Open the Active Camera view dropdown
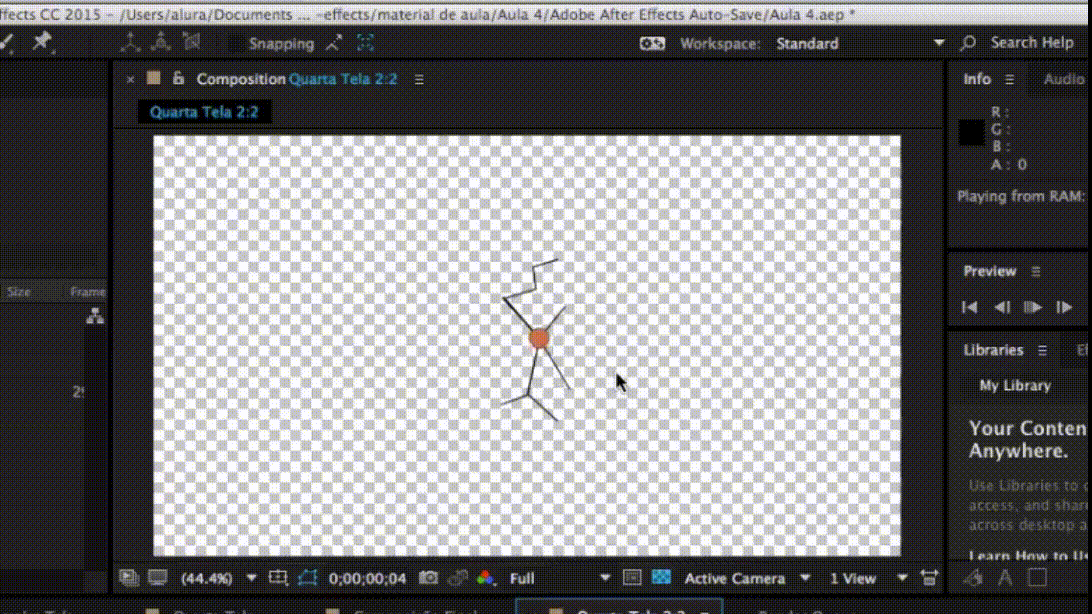This screenshot has height=614, width=1092. [746, 578]
